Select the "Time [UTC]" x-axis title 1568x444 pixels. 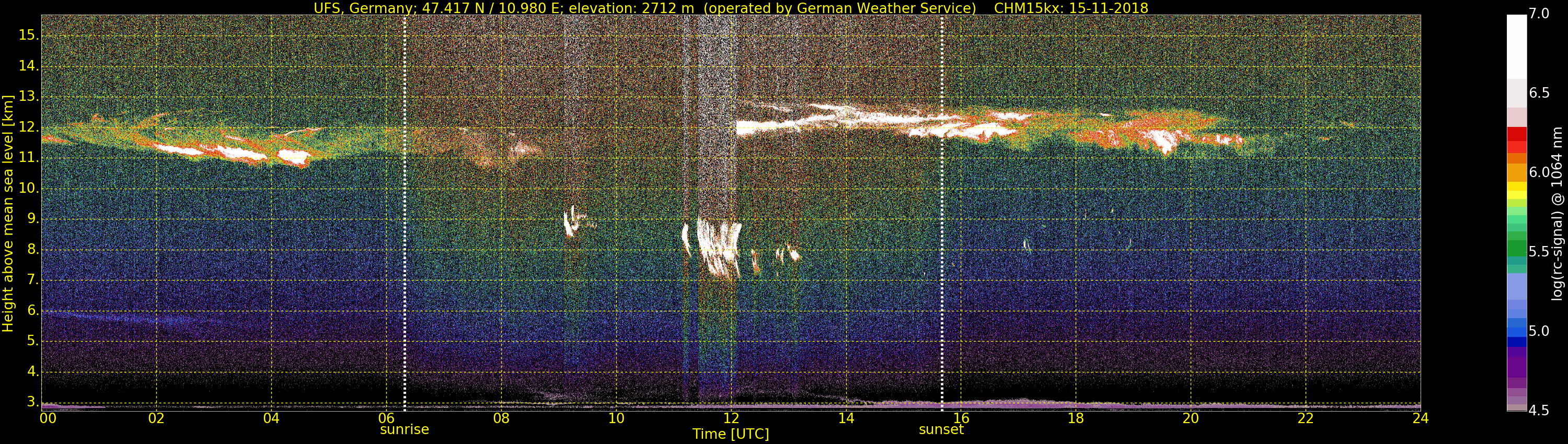[731, 434]
